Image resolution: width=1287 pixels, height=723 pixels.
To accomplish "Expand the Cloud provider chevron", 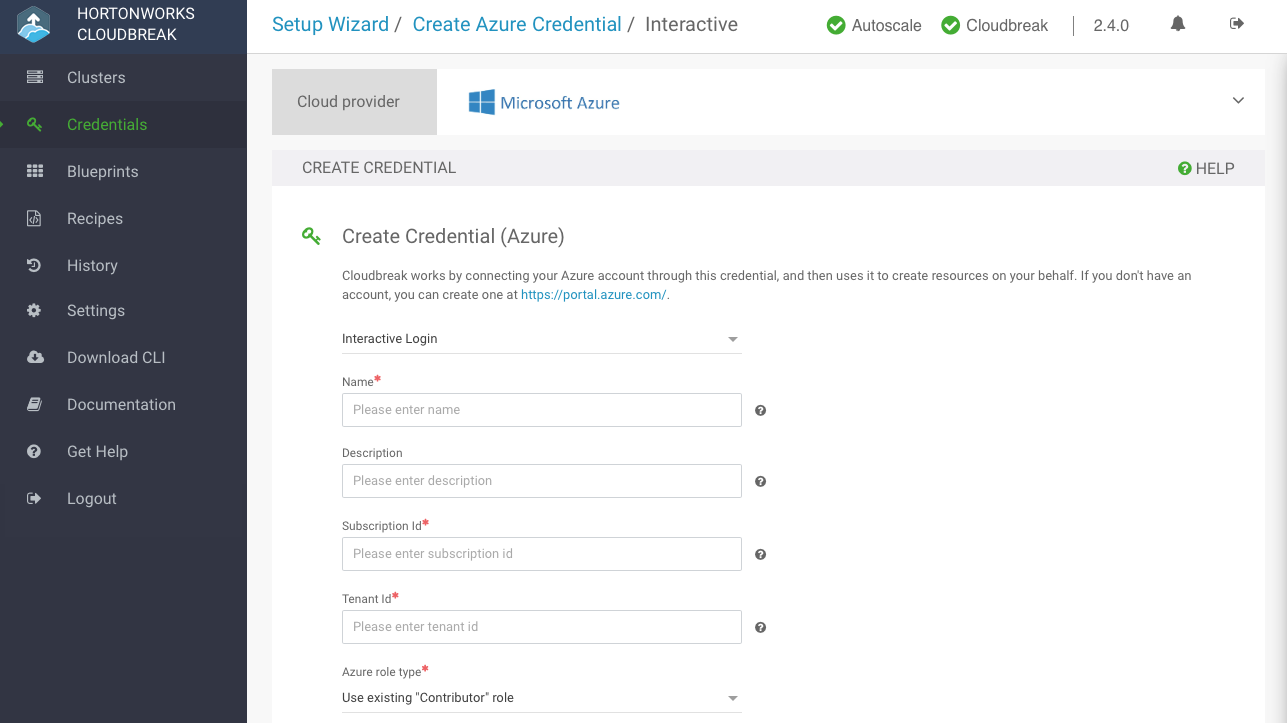I will (1238, 101).
